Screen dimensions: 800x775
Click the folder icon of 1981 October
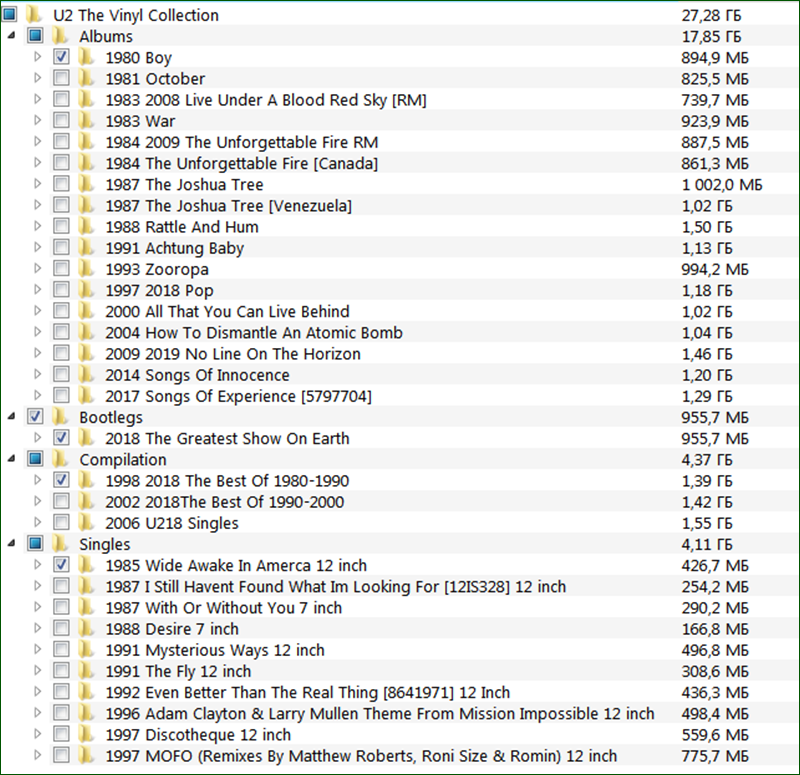[x=86, y=78]
